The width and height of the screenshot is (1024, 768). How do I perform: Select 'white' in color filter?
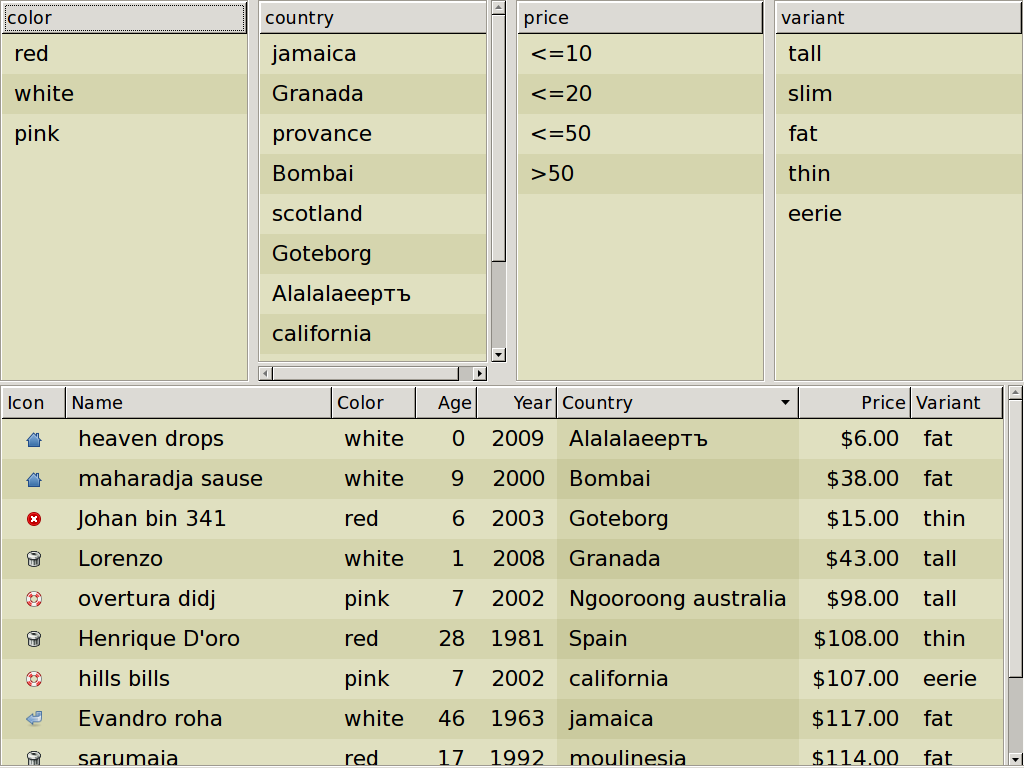click(x=124, y=93)
